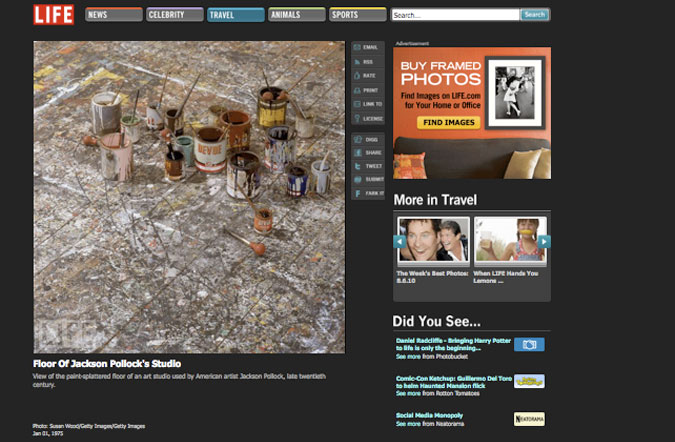This screenshot has width=675, height=442.
Task: Open the News section tab
Action: click(x=114, y=15)
